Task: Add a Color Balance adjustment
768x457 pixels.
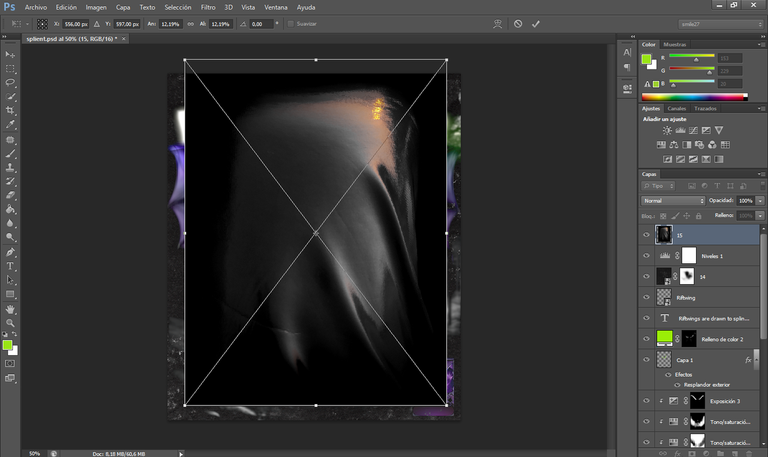Action: 674,144
